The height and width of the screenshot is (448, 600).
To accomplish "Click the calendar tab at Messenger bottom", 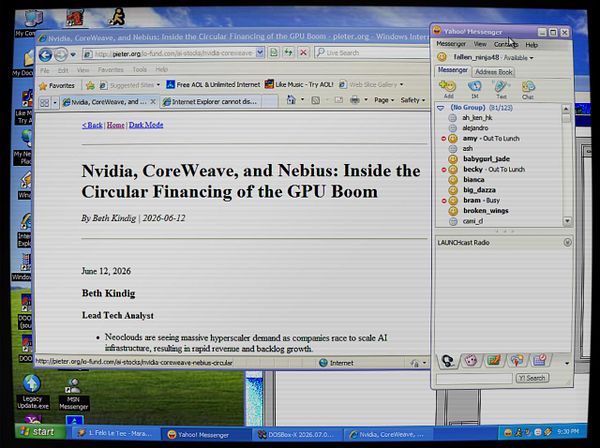I will [540, 360].
